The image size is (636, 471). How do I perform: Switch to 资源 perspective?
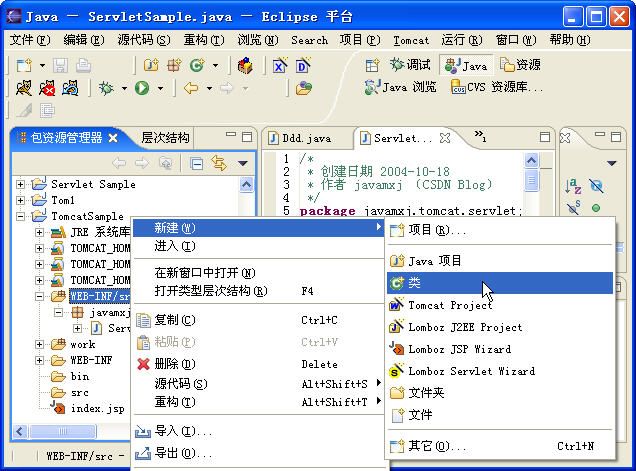[x=520, y=65]
